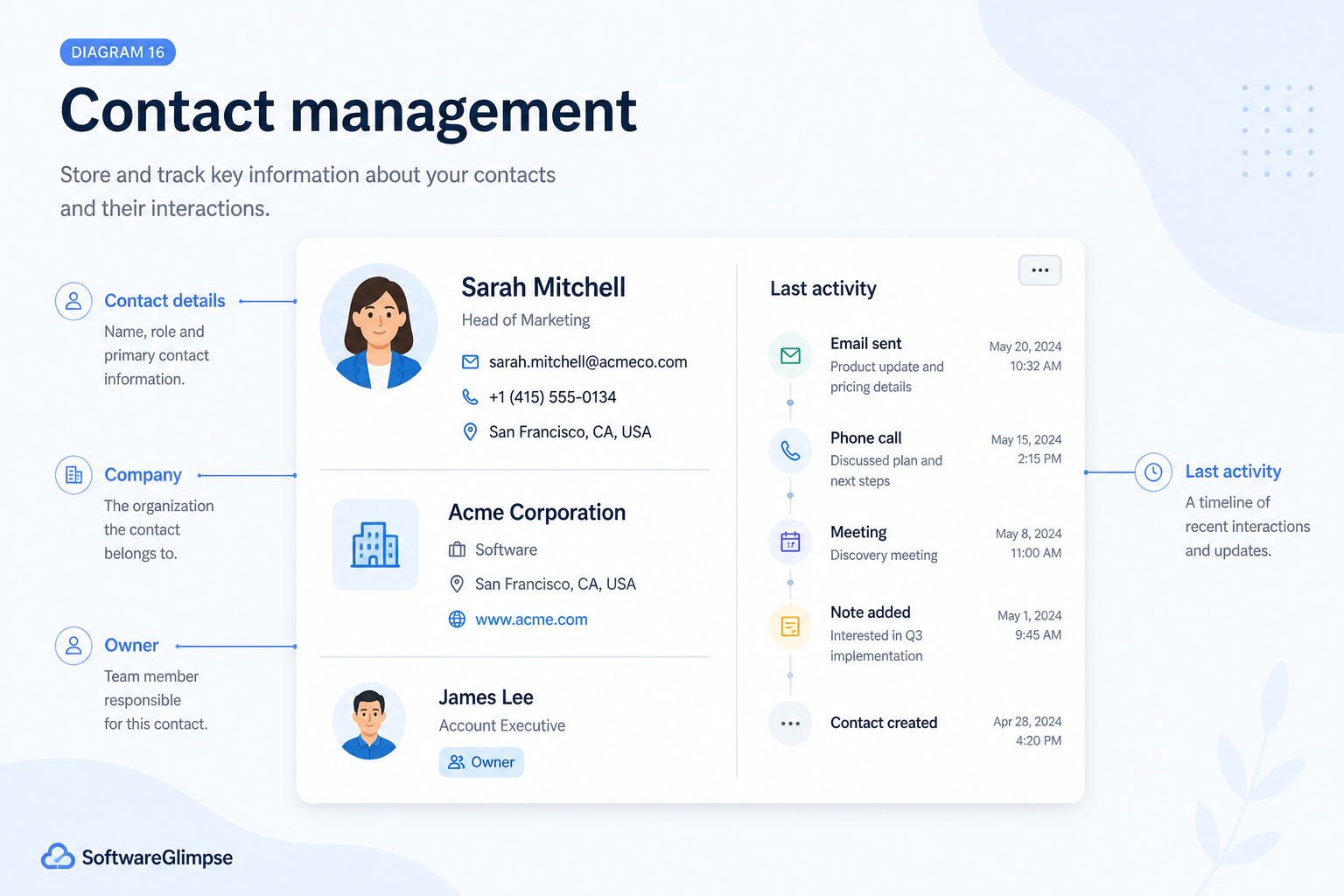The height and width of the screenshot is (896, 1344).
Task: Click the Owner badge under James Lee
Action: coord(481,762)
